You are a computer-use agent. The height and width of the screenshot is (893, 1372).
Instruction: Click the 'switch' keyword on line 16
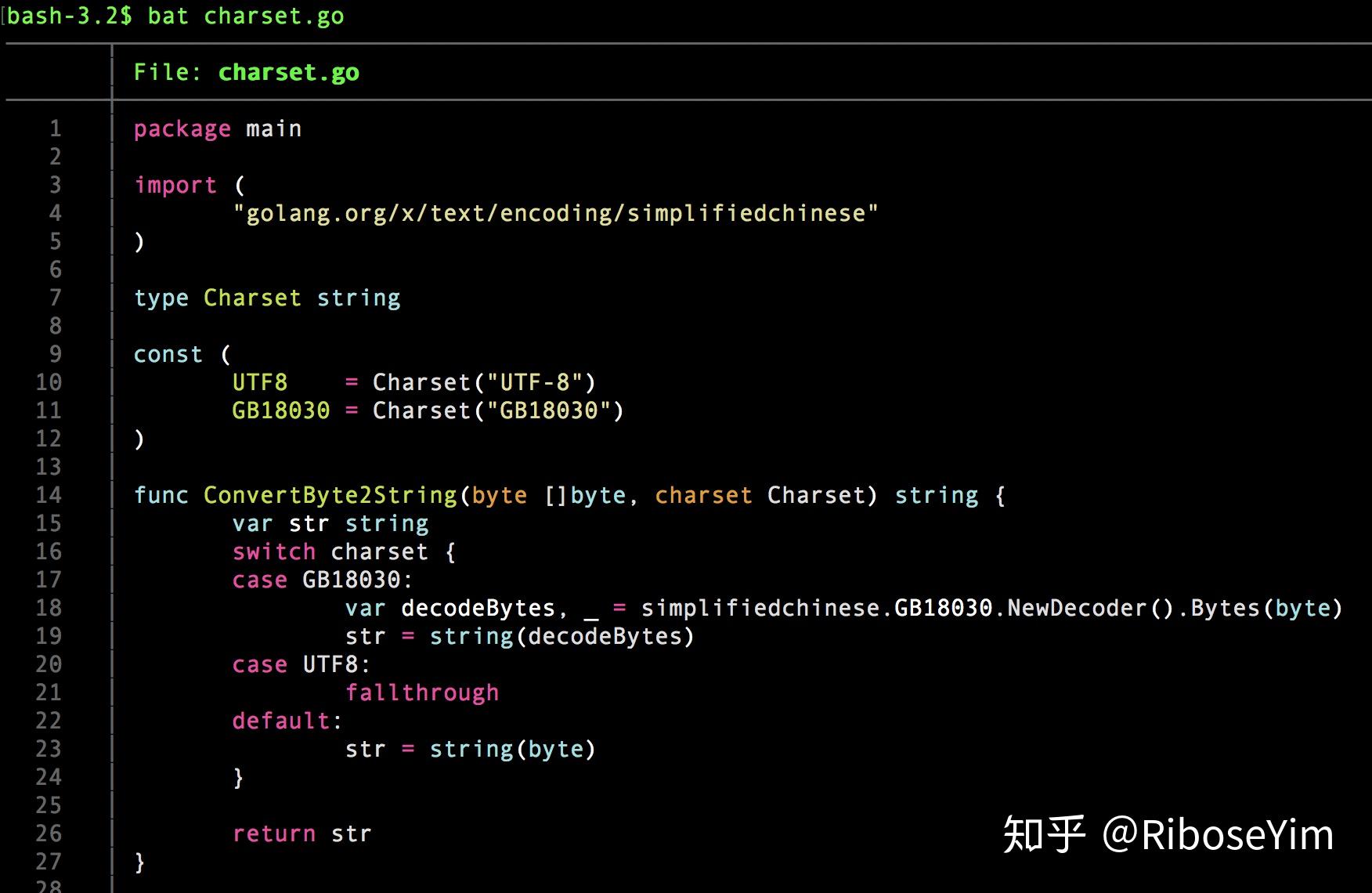pos(274,552)
